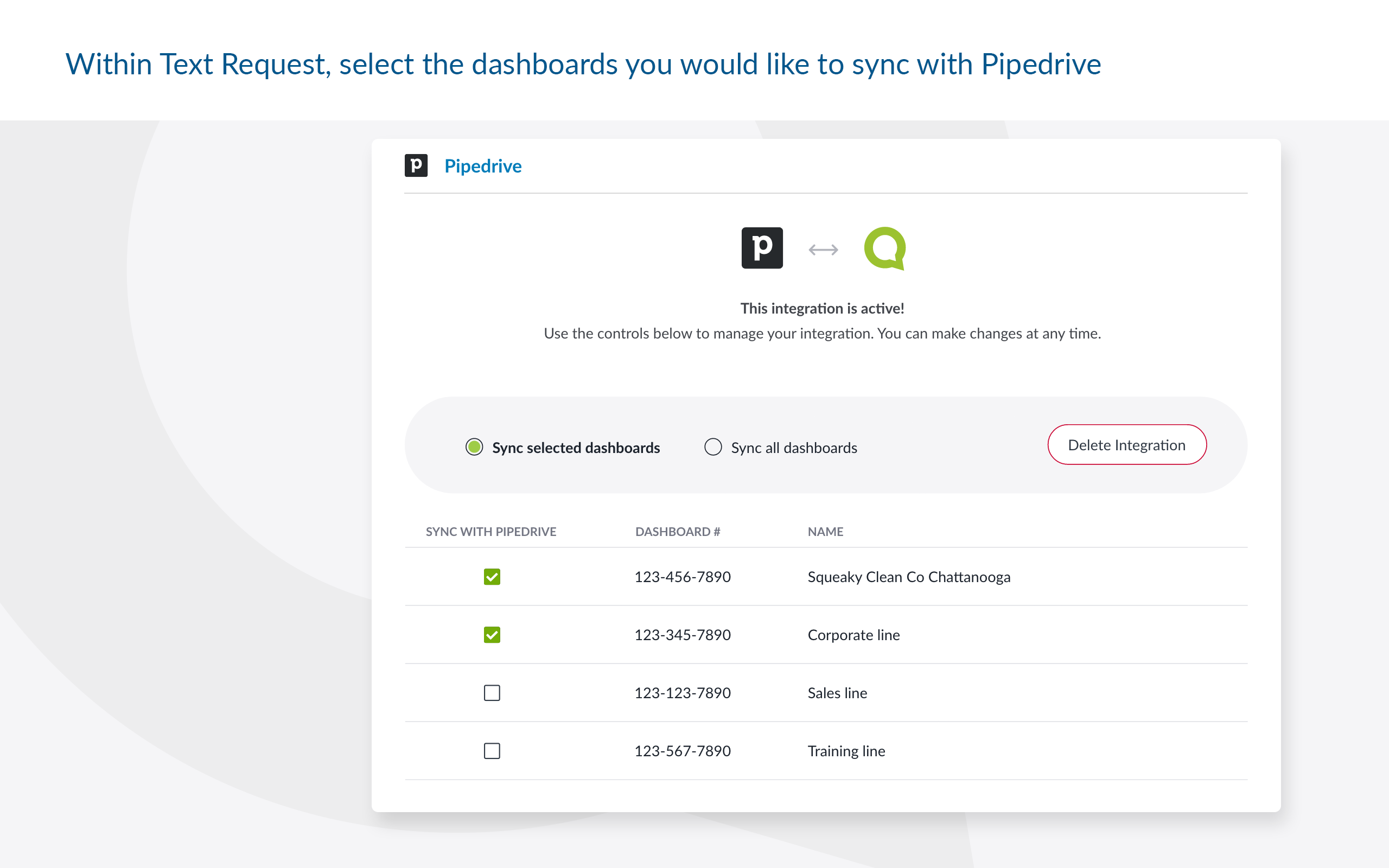Click the 'Sync all dashboards' label

(x=794, y=447)
